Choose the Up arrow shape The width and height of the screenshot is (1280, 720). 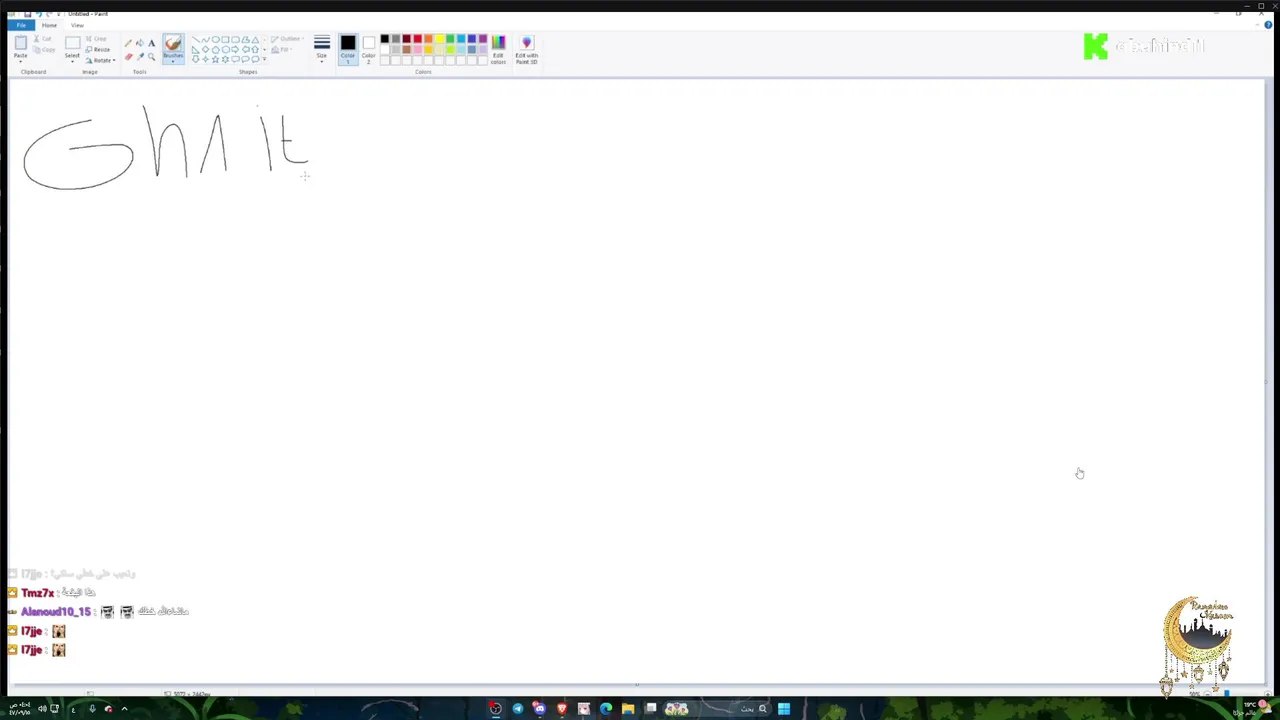[x=255, y=49]
